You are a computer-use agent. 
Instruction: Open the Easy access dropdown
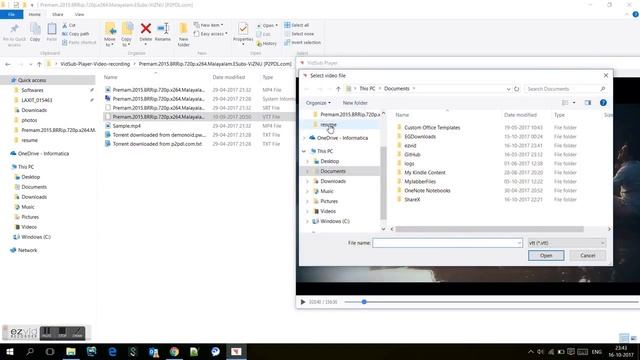[x=211, y=34]
